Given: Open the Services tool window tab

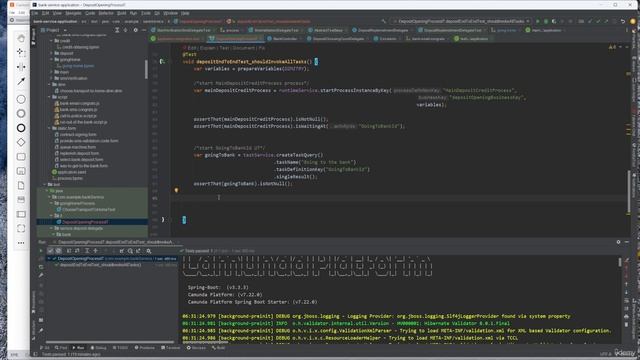Looking at the screenshot, I should (196, 348).
